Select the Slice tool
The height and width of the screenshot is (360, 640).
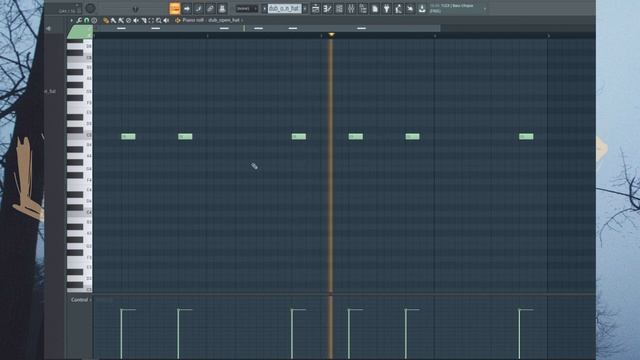click(144, 20)
